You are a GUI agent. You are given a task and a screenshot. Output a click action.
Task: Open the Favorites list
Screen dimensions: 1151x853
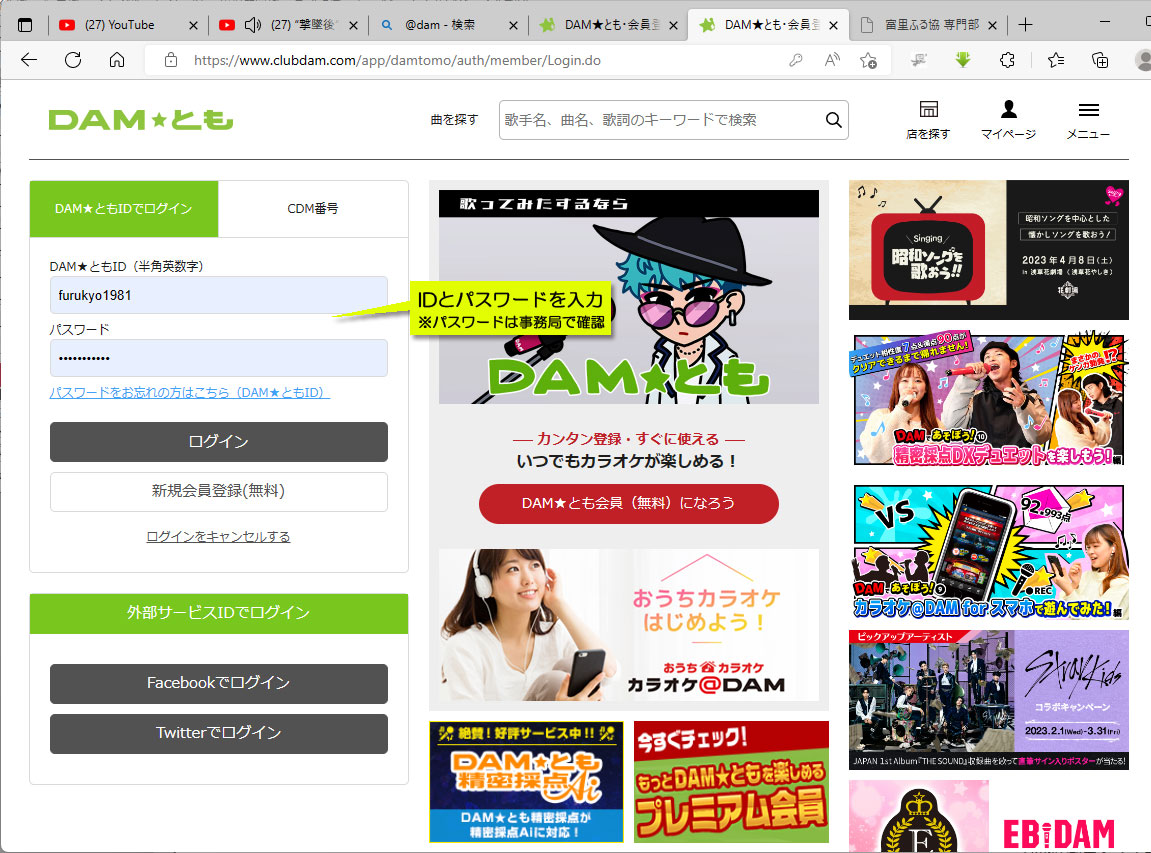(1056, 60)
